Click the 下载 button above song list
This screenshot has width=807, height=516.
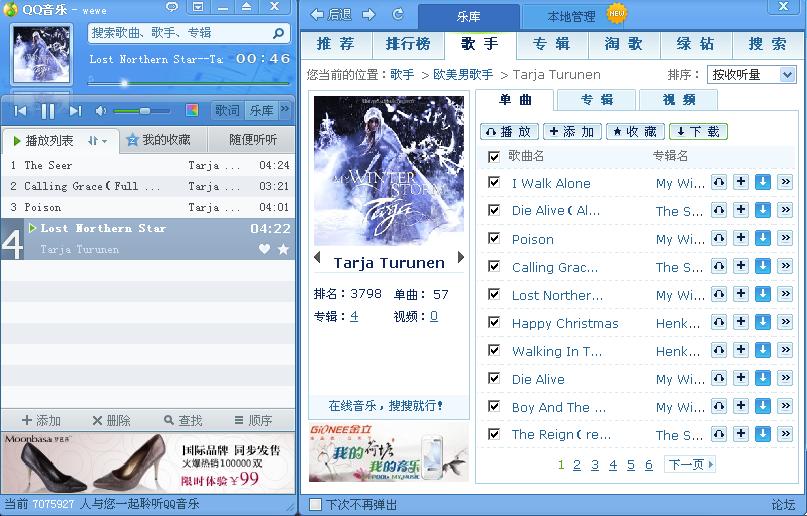tap(698, 132)
